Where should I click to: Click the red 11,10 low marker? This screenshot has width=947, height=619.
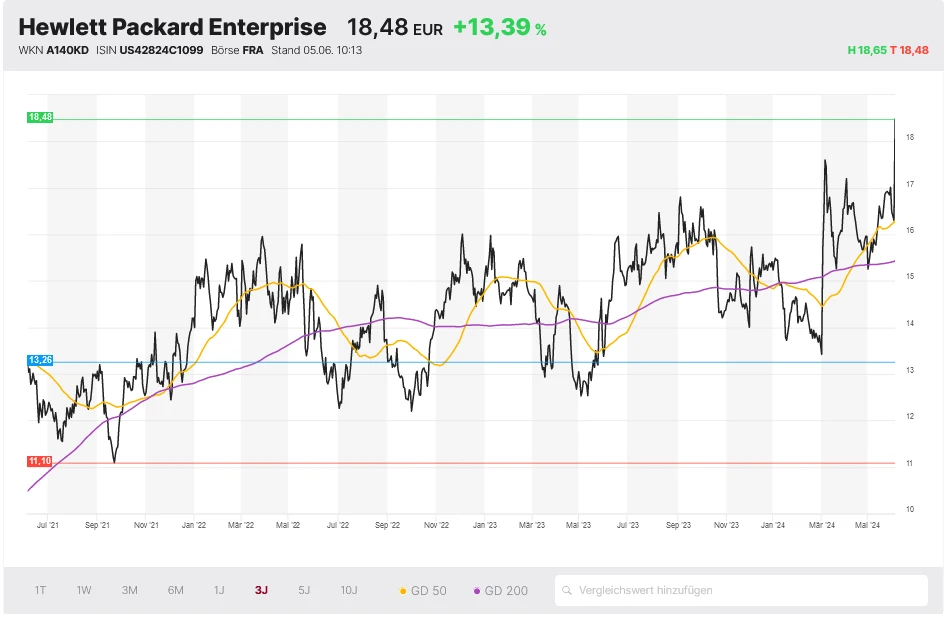click(40, 461)
